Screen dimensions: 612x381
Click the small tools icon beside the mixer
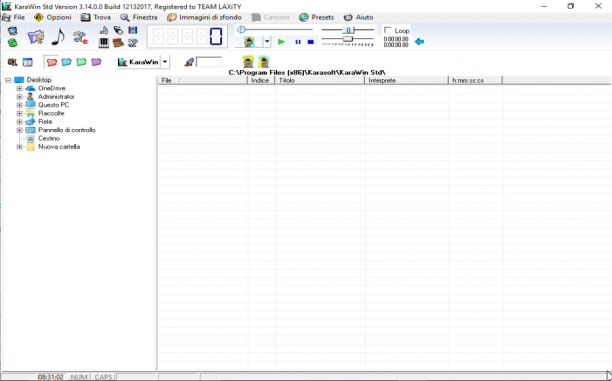tap(133, 43)
